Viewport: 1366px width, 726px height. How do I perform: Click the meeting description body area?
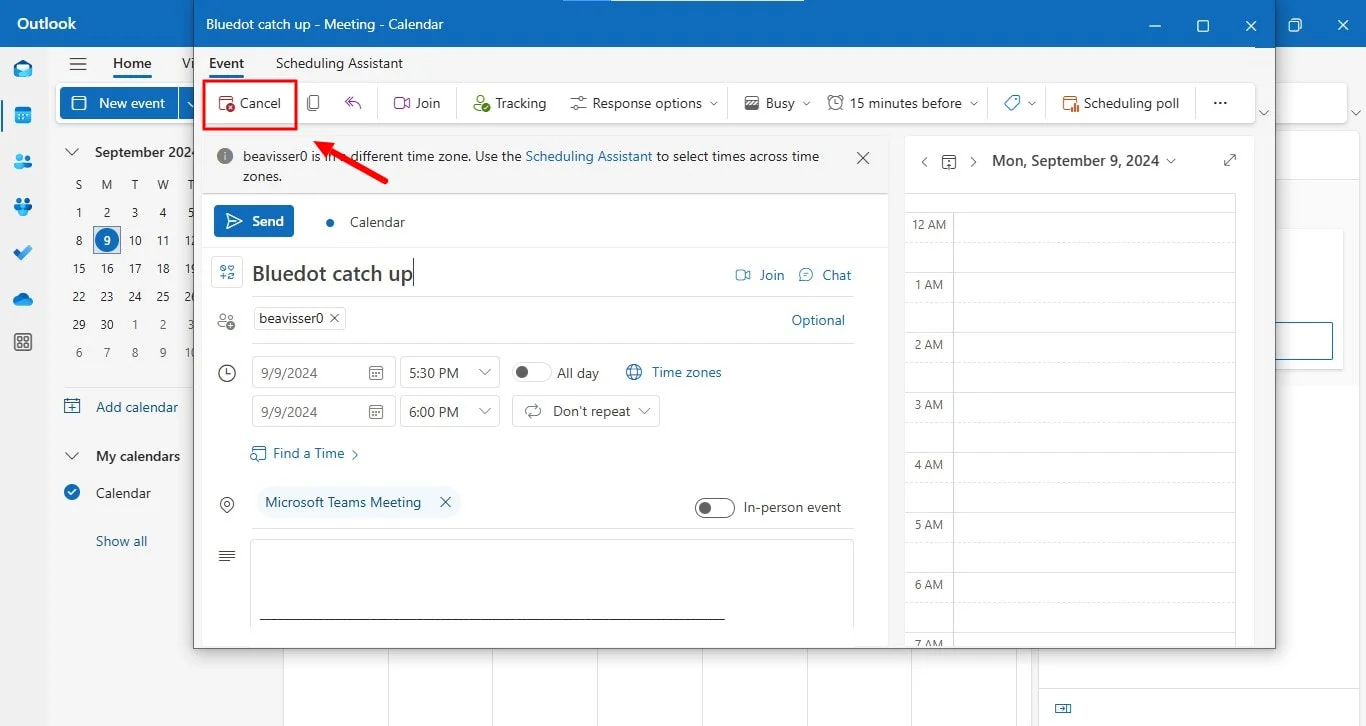coord(552,583)
